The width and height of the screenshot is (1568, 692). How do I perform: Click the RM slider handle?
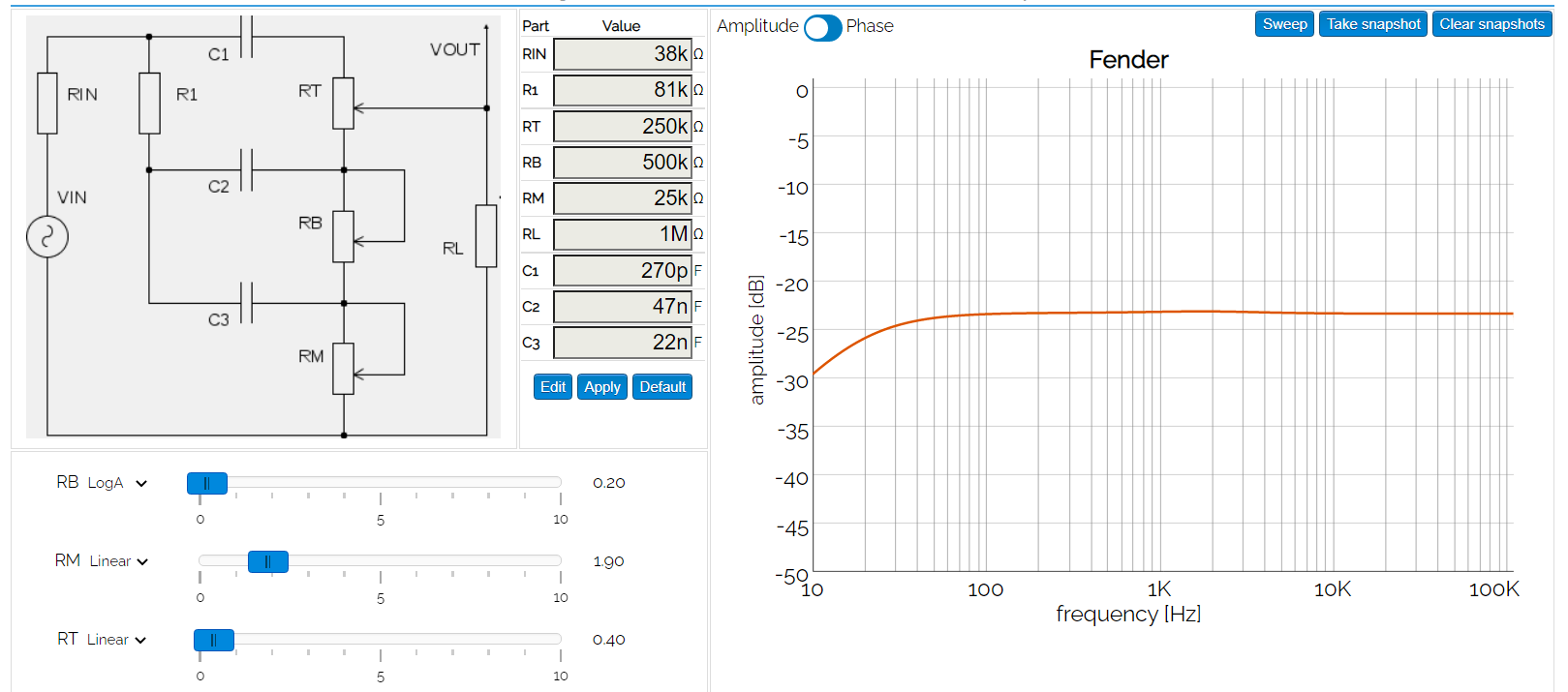[x=268, y=561]
